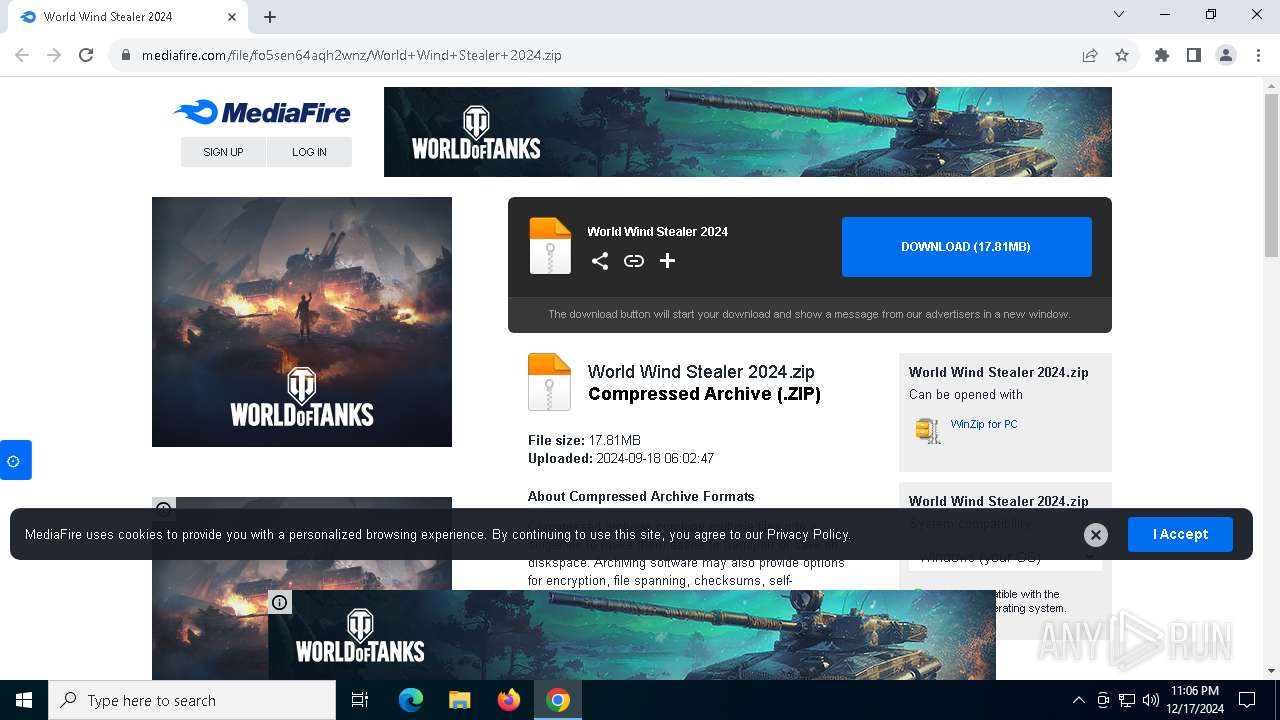Click the page vertical scrollbar
Screen dimensions: 1280x720
click(x=1271, y=175)
